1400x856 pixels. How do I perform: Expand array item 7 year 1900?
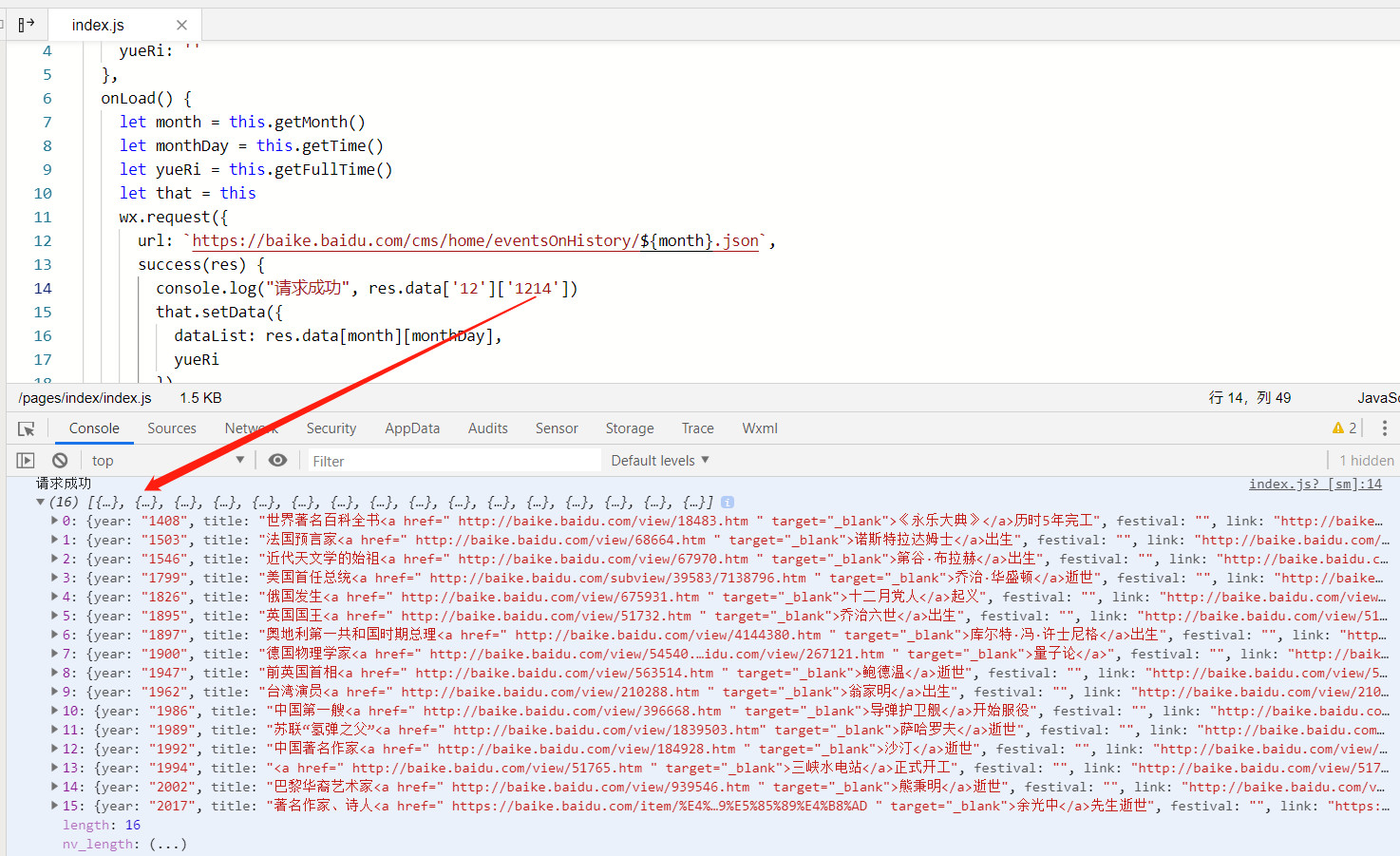54,654
